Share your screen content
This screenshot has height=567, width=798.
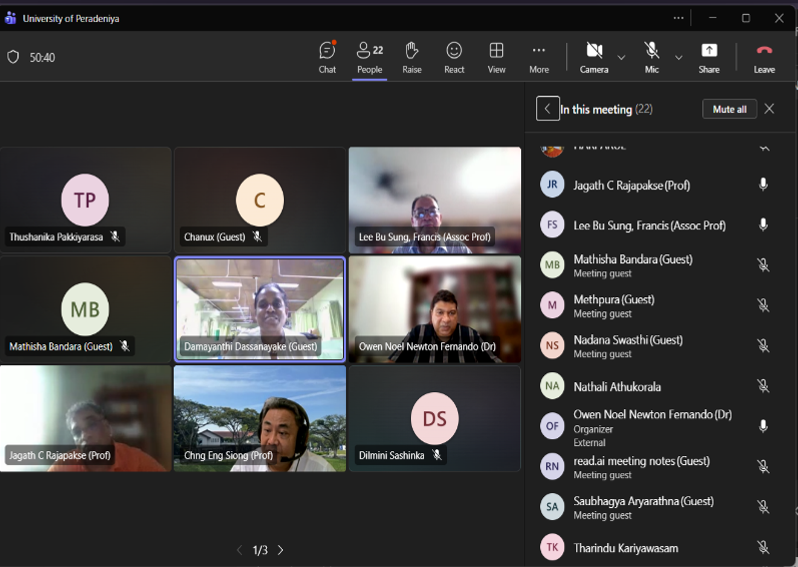coord(709,58)
